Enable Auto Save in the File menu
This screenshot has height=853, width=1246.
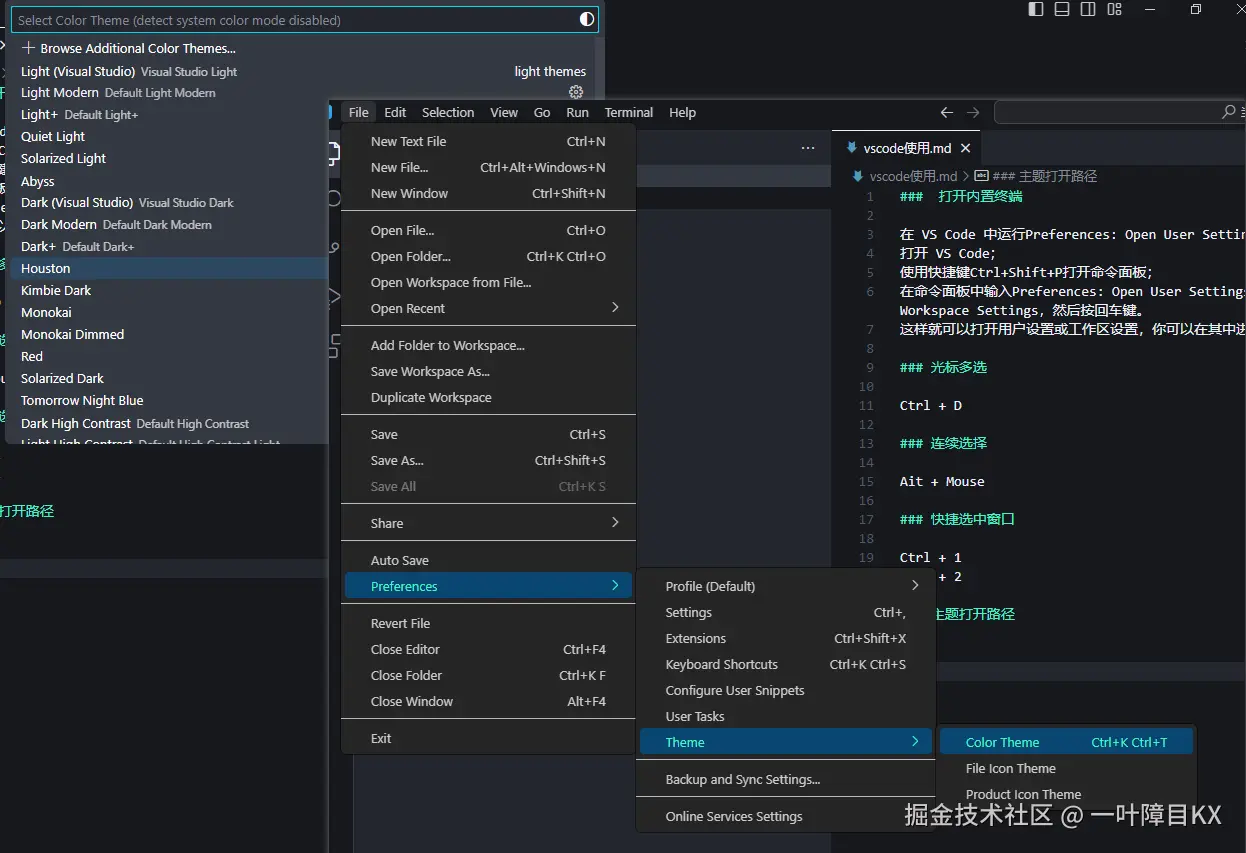click(400, 560)
